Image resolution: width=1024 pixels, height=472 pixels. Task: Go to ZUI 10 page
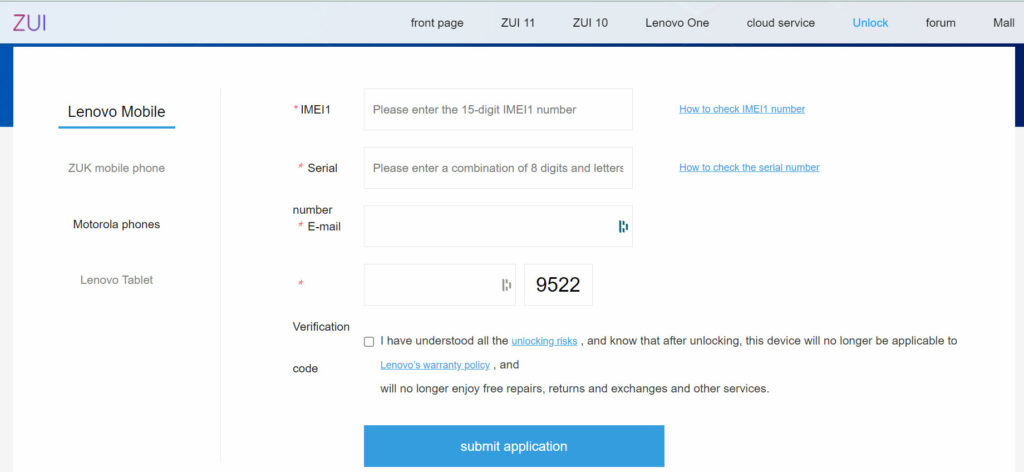click(x=590, y=23)
